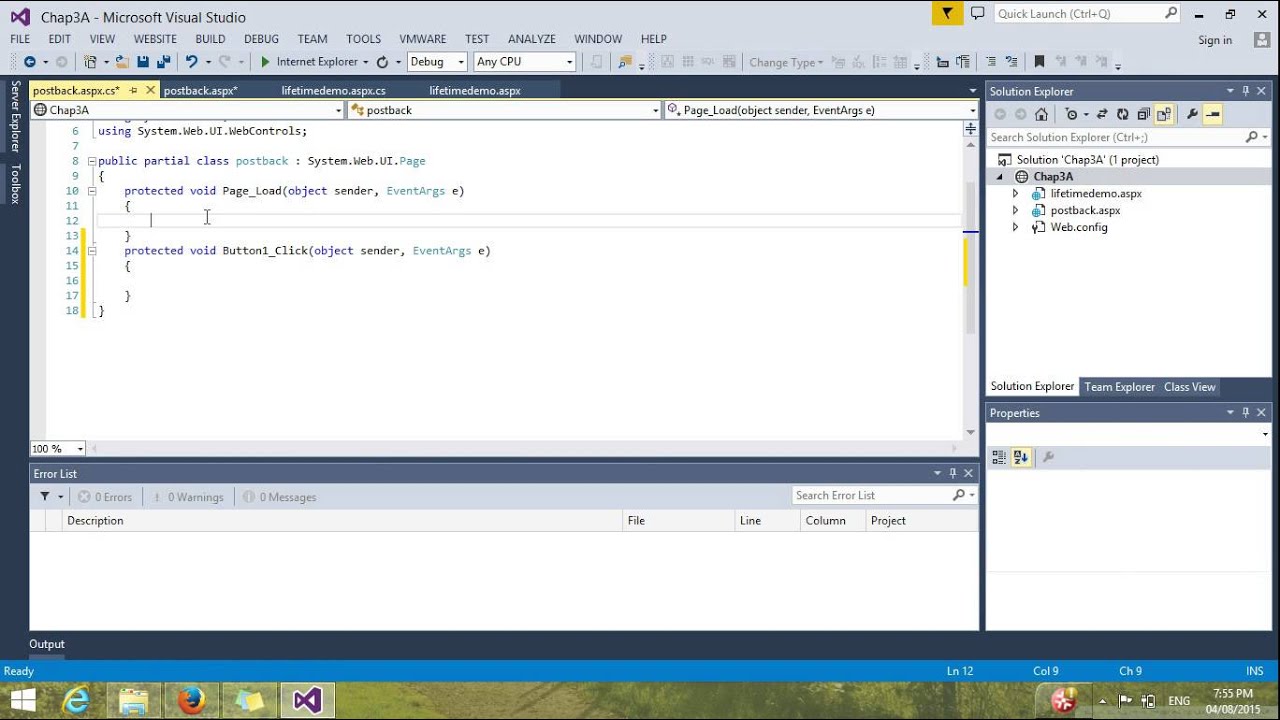Screen dimensions: 1280x720
Task: Split the code editor with the splitter icon
Action: (x=970, y=129)
